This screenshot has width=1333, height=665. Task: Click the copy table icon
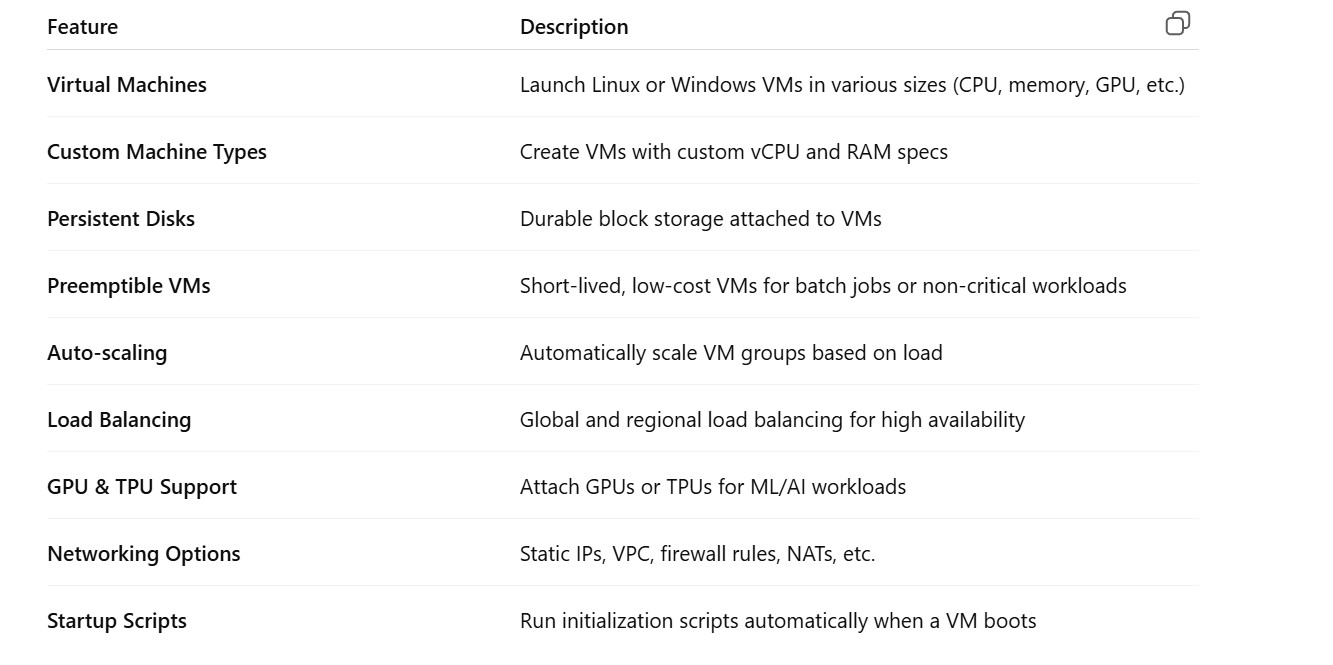[1178, 24]
